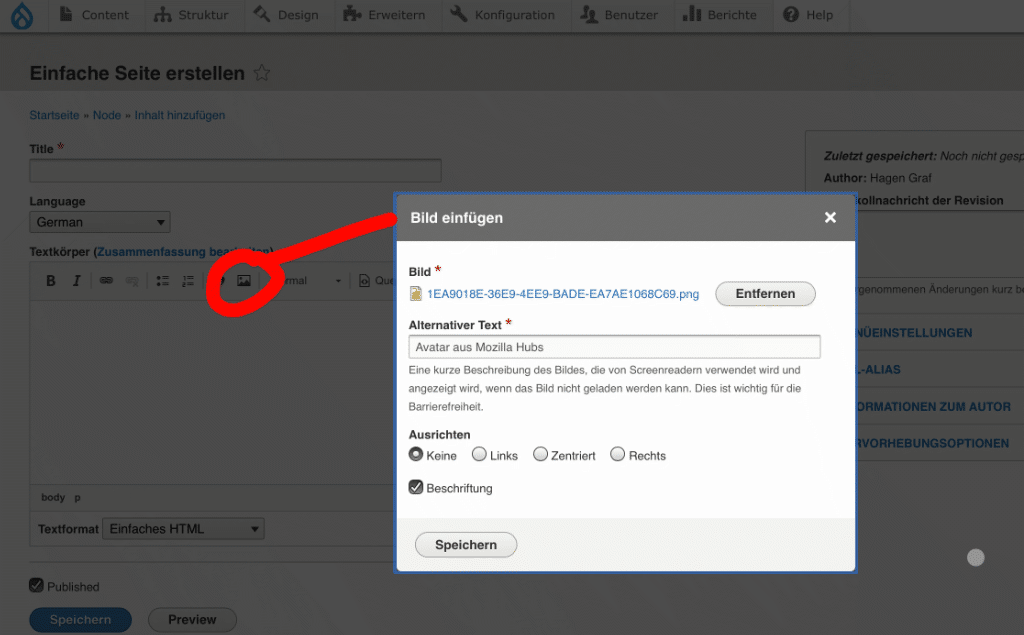1024x635 pixels.
Task: Click the Drupal logo home icon
Action: (22, 16)
